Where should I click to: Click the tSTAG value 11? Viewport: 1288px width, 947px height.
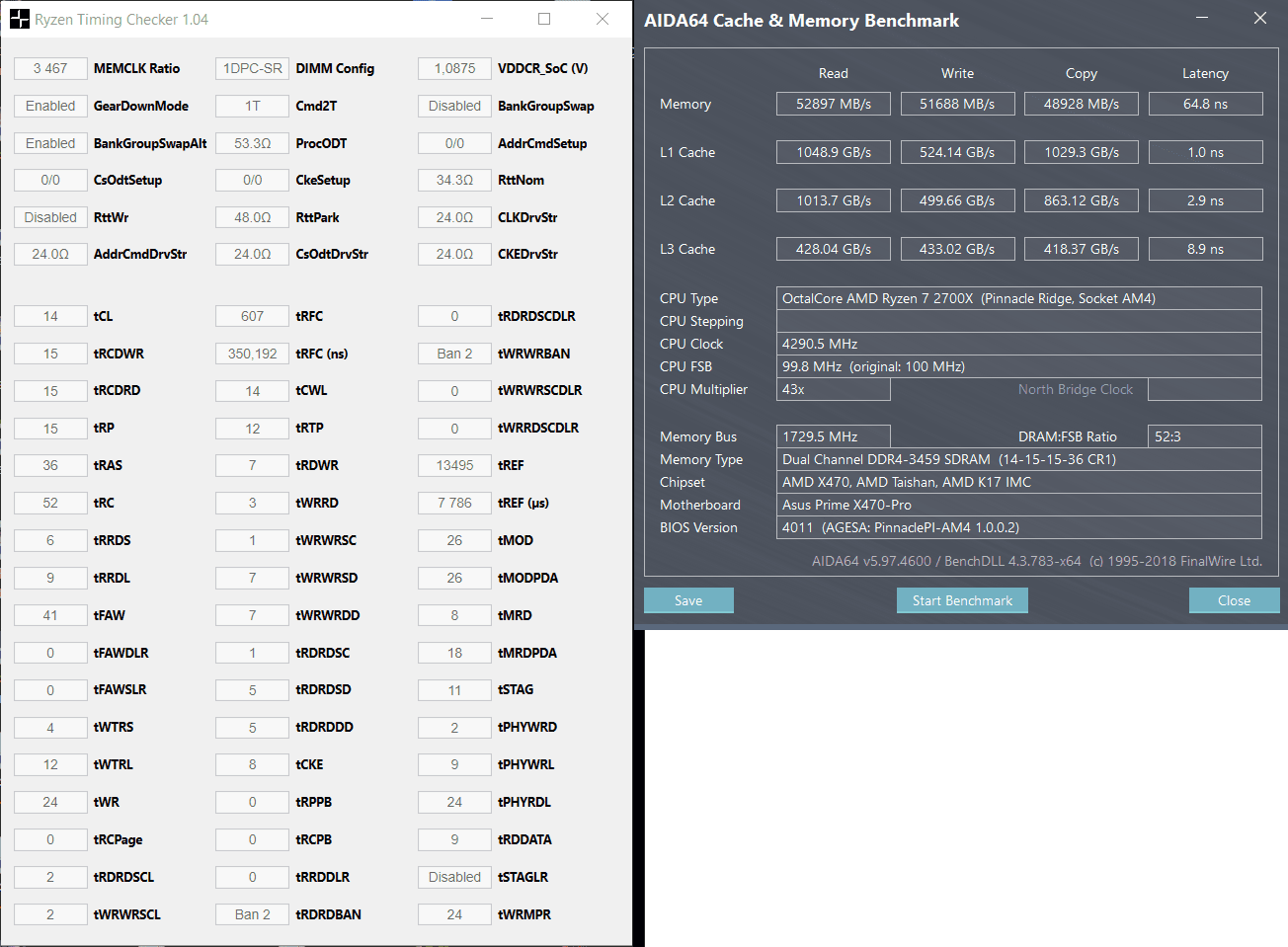(454, 690)
